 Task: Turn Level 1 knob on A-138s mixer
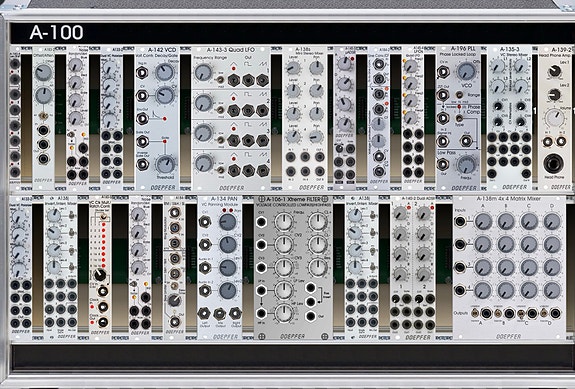pyautogui.click(x=293, y=68)
